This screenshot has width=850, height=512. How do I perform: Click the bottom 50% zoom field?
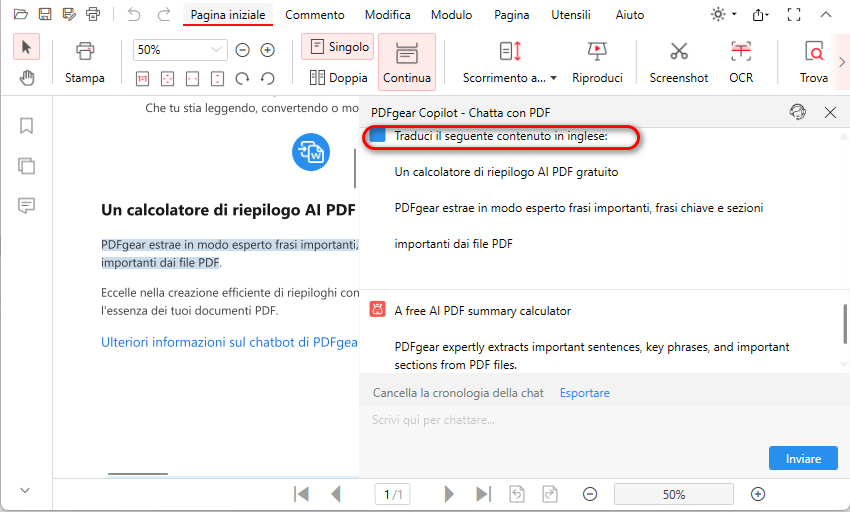pos(673,494)
